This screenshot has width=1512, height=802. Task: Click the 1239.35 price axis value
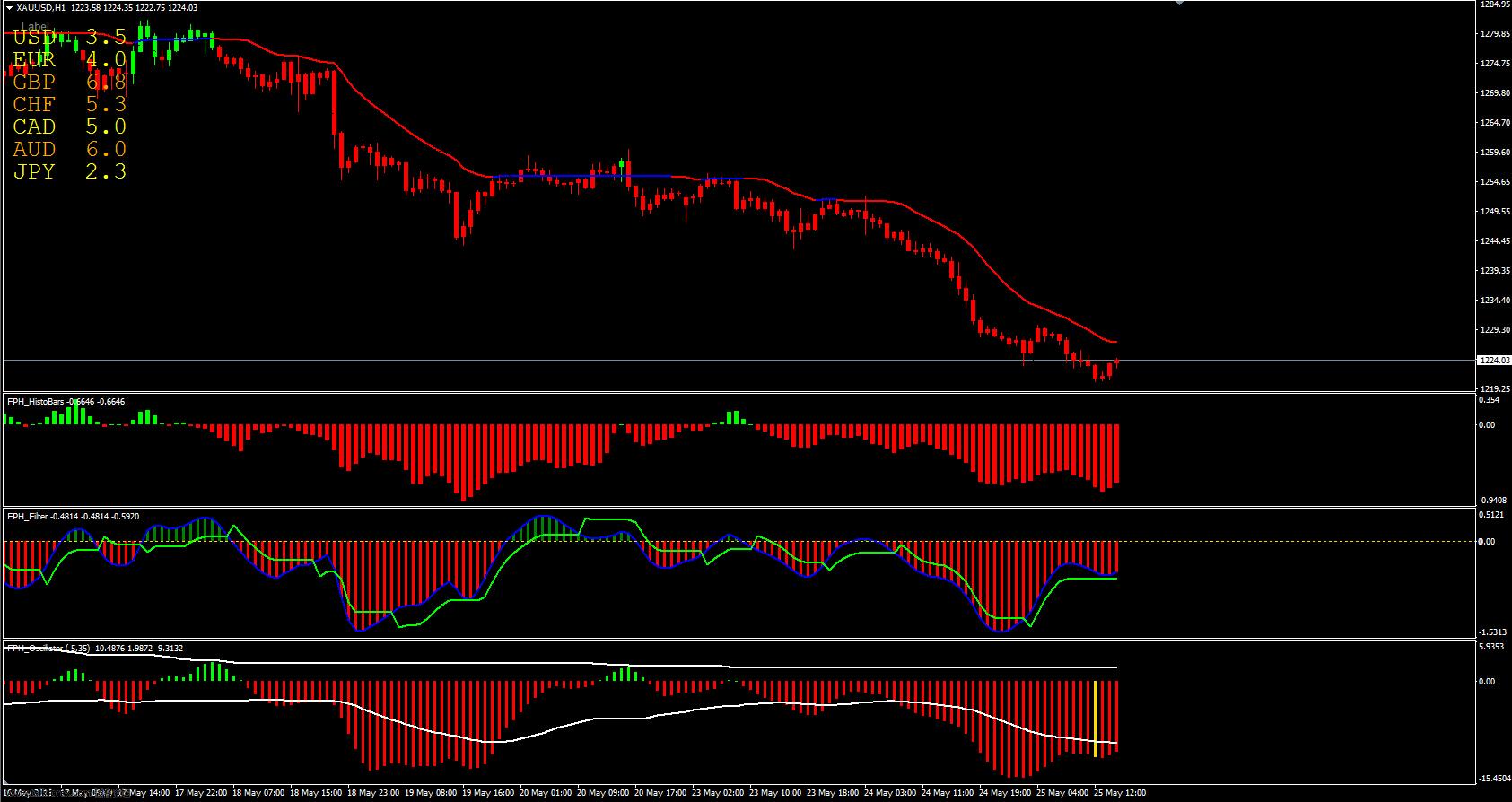[1494, 270]
